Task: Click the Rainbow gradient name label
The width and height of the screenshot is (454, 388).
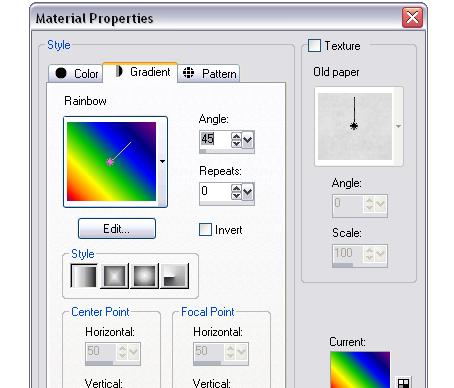Action: pos(85,101)
